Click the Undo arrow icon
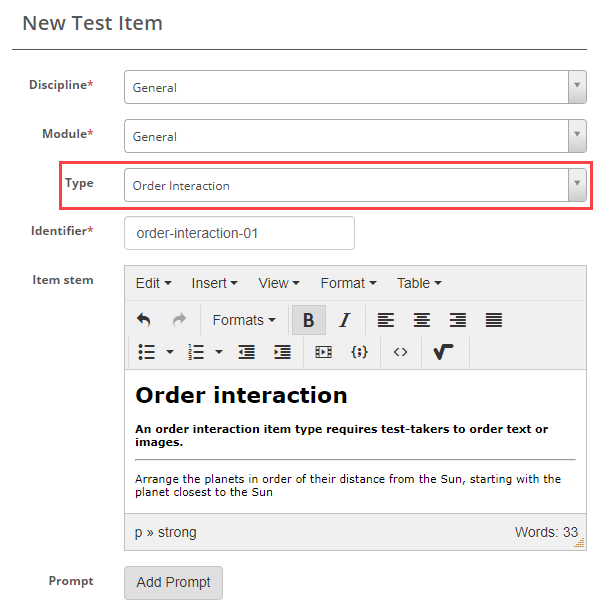Image resolution: width=600 pixels, height=606 pixels. pyautogui.click(x=144, y=320)
